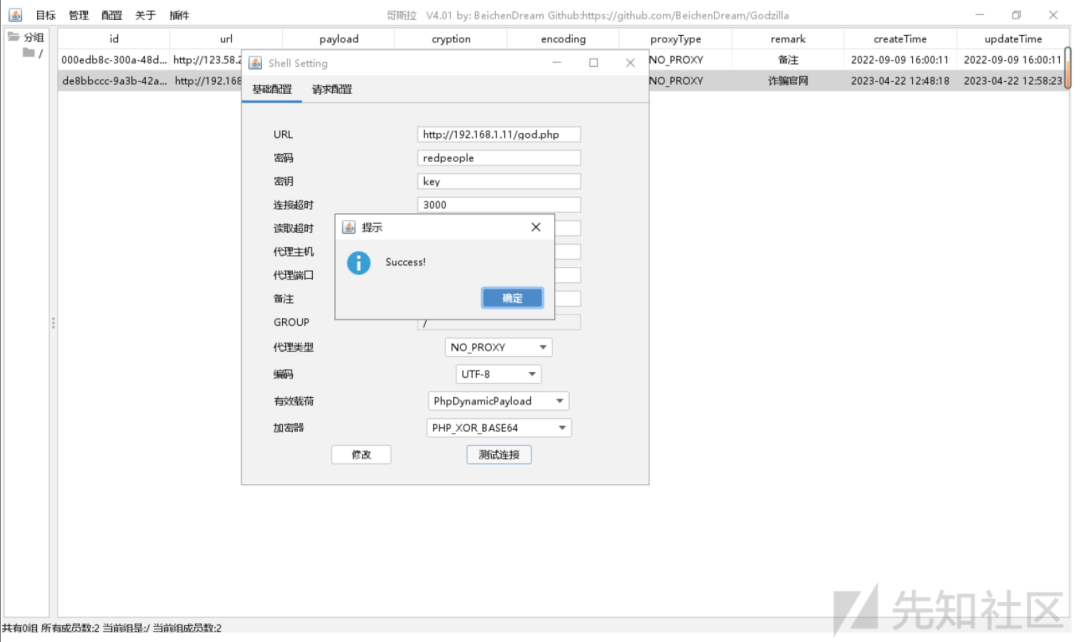Viewport: 1080px width, 642px height.
Task: Click NO_PROXY cell in second table row
Action: [676, 81]
